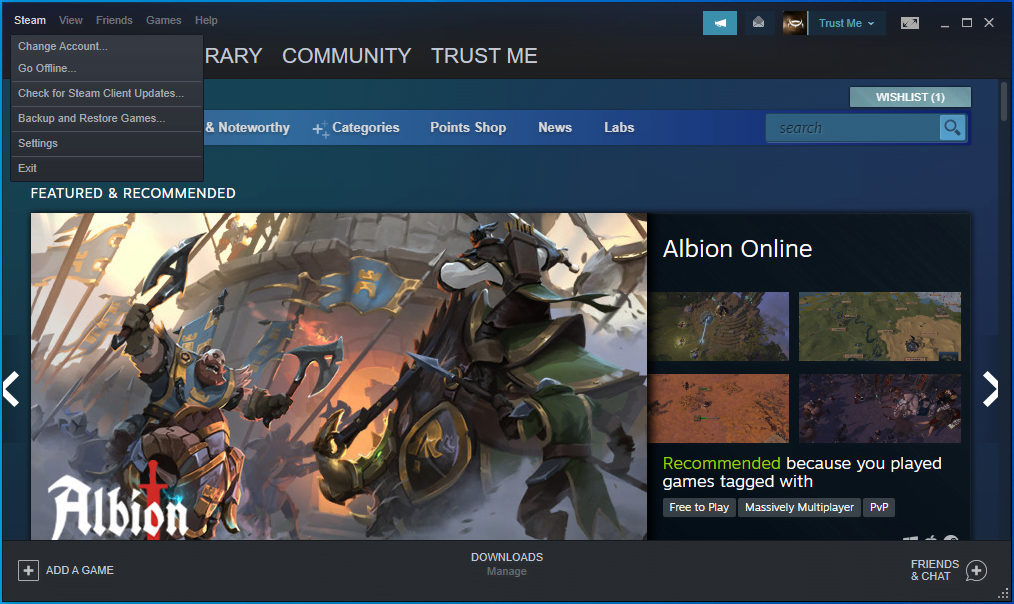Click the Albion Online main banner image
Screen dimensions: 1014x604
[339, 376]
